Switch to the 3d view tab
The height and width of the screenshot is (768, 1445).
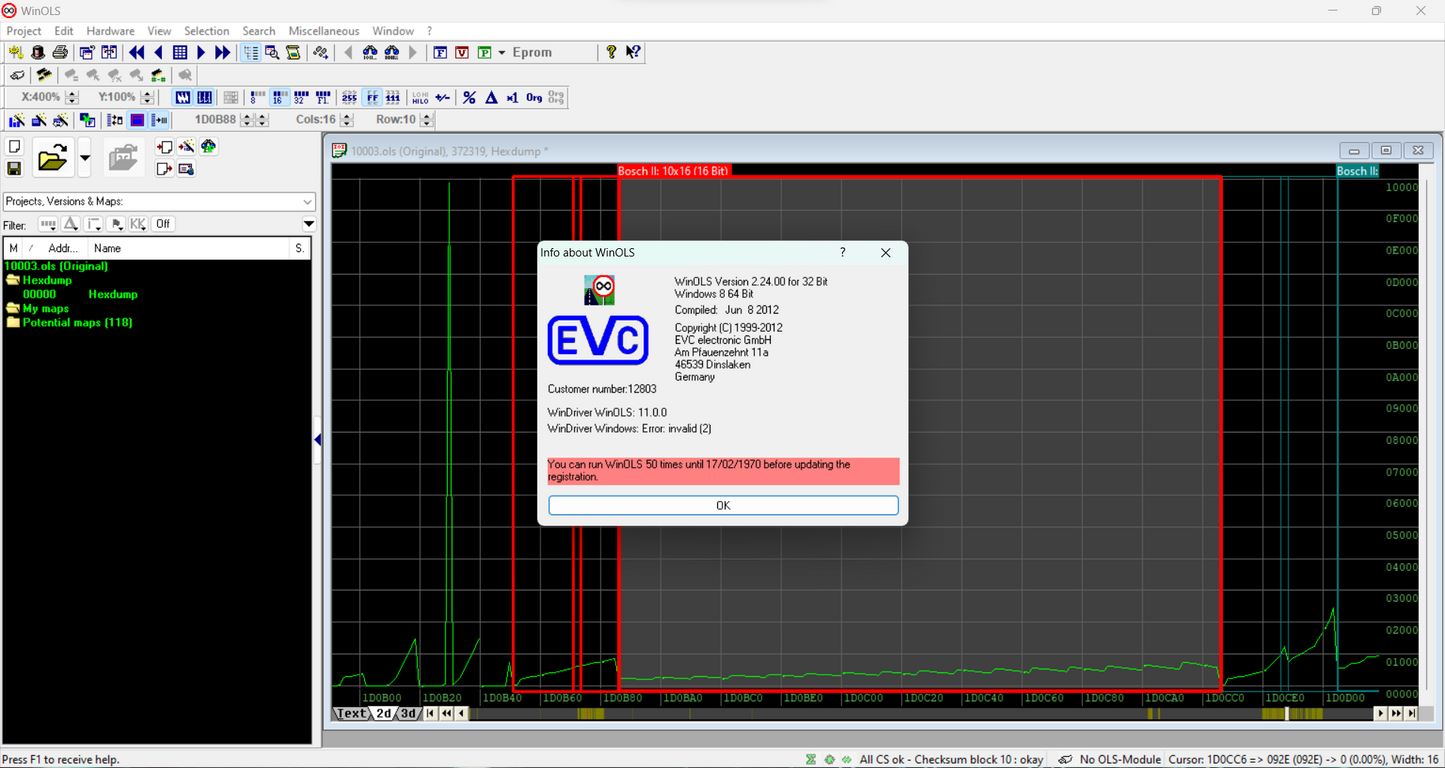coord(408,713)
